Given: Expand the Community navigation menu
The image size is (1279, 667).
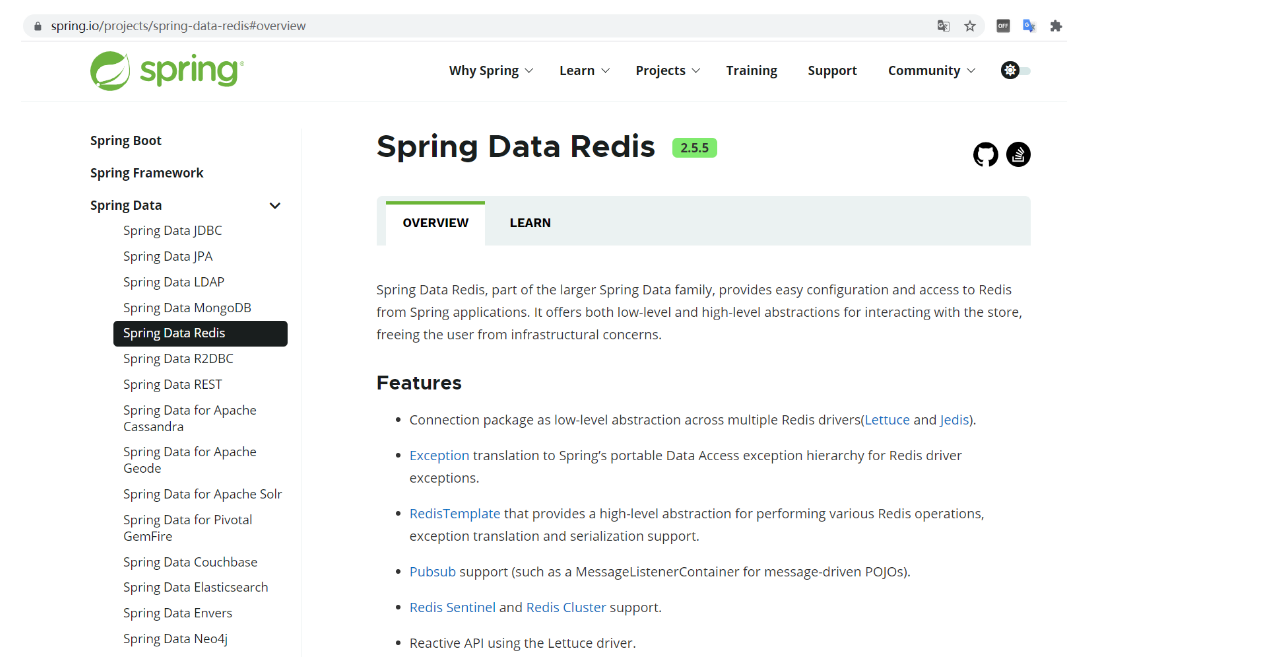Looking at the screenshot, I should (932, 71).
